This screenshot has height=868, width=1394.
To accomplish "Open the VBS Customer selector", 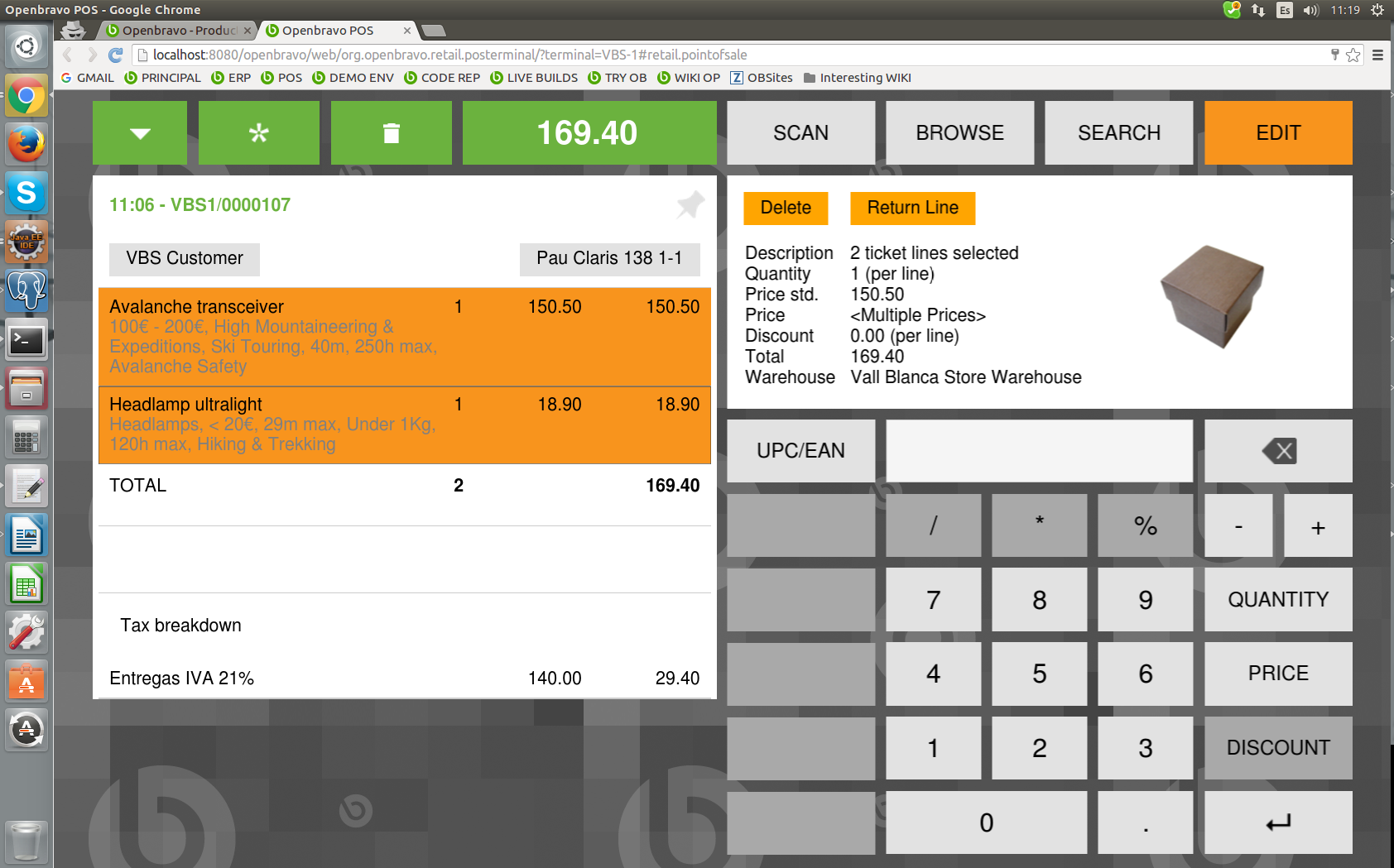I will pos(185,259).
